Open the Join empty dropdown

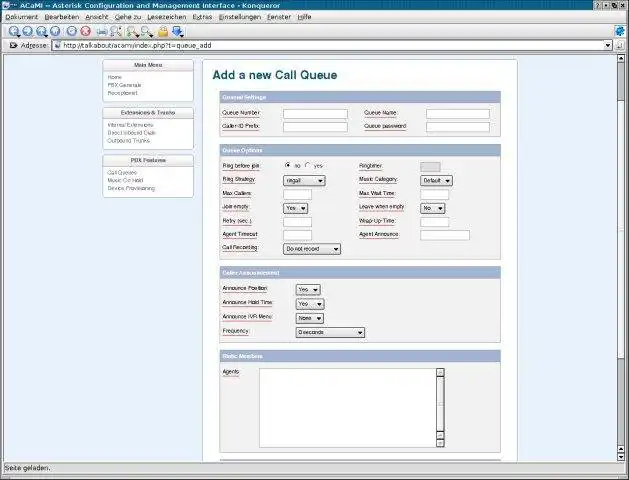pyautogui.click(x=296, y=208)
